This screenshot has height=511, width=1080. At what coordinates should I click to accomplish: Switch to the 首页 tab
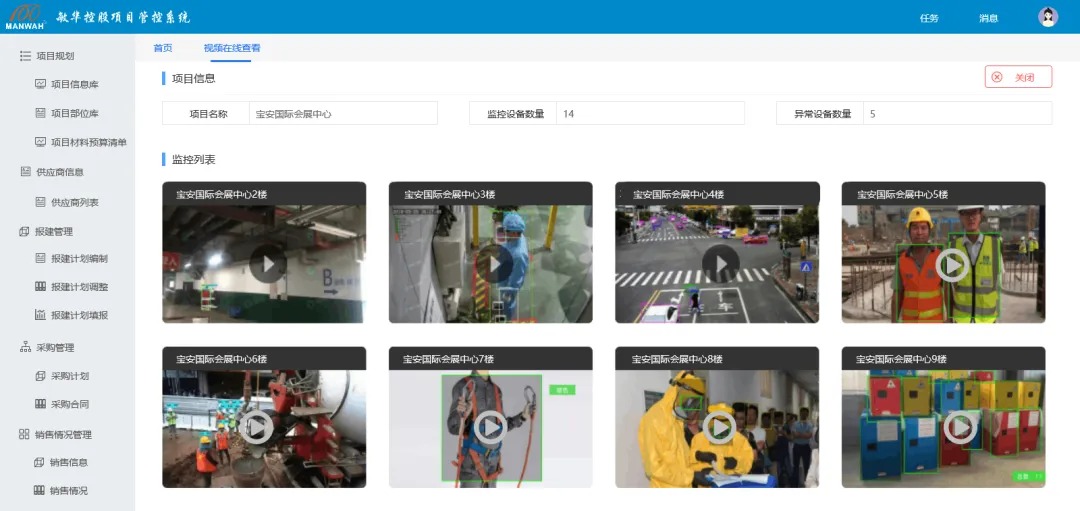162,48
